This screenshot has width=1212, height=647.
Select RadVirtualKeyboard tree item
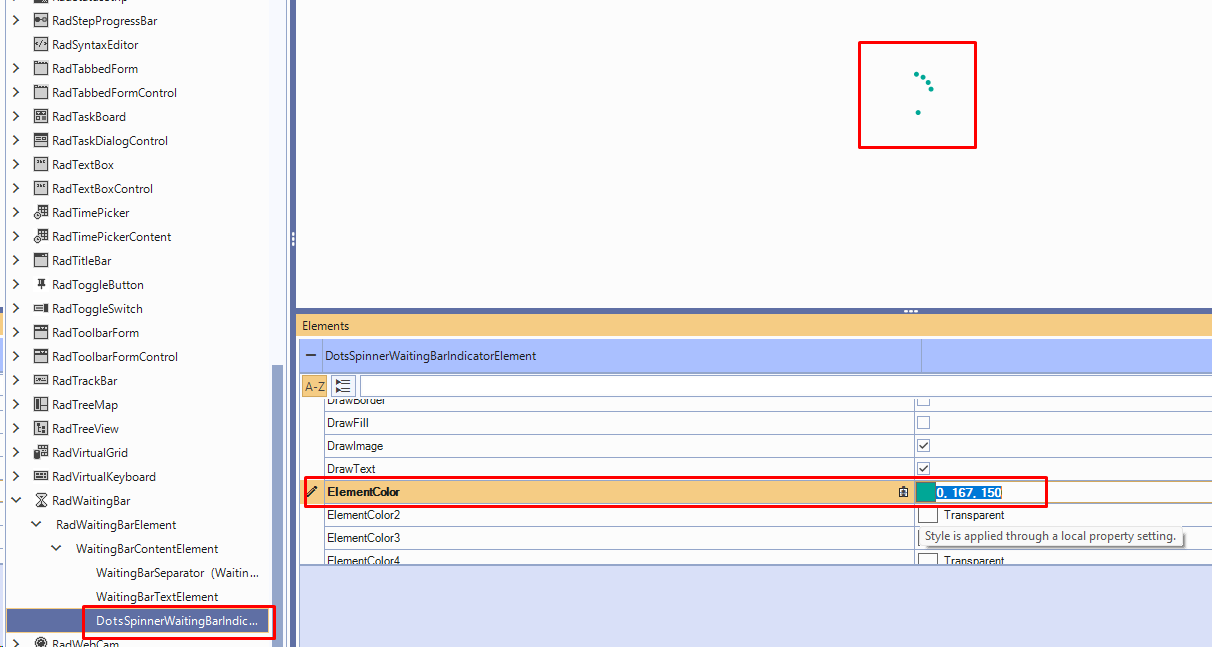point(104,477)
